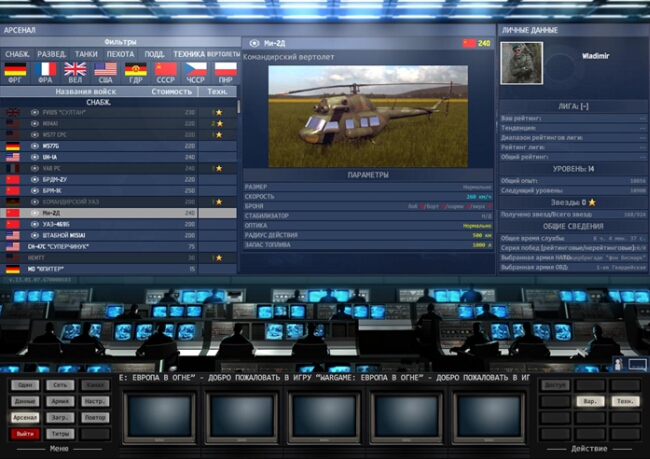Viewport: 650px width, 459px height.
Task: Click the star icon on КОМАНДИРСКИЙ УАЗ row
Action: [x=219, y=202]
